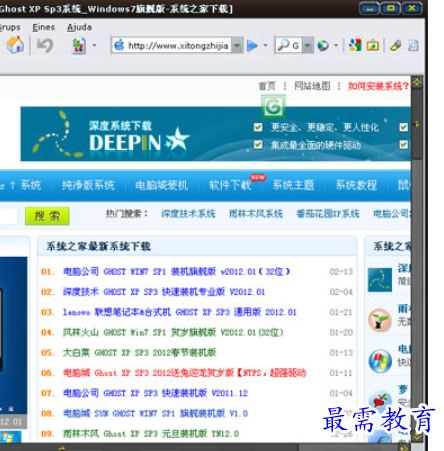444x451 pixels.
Task: Click the blue Go arrow beside the address
Action: point(252,45)
